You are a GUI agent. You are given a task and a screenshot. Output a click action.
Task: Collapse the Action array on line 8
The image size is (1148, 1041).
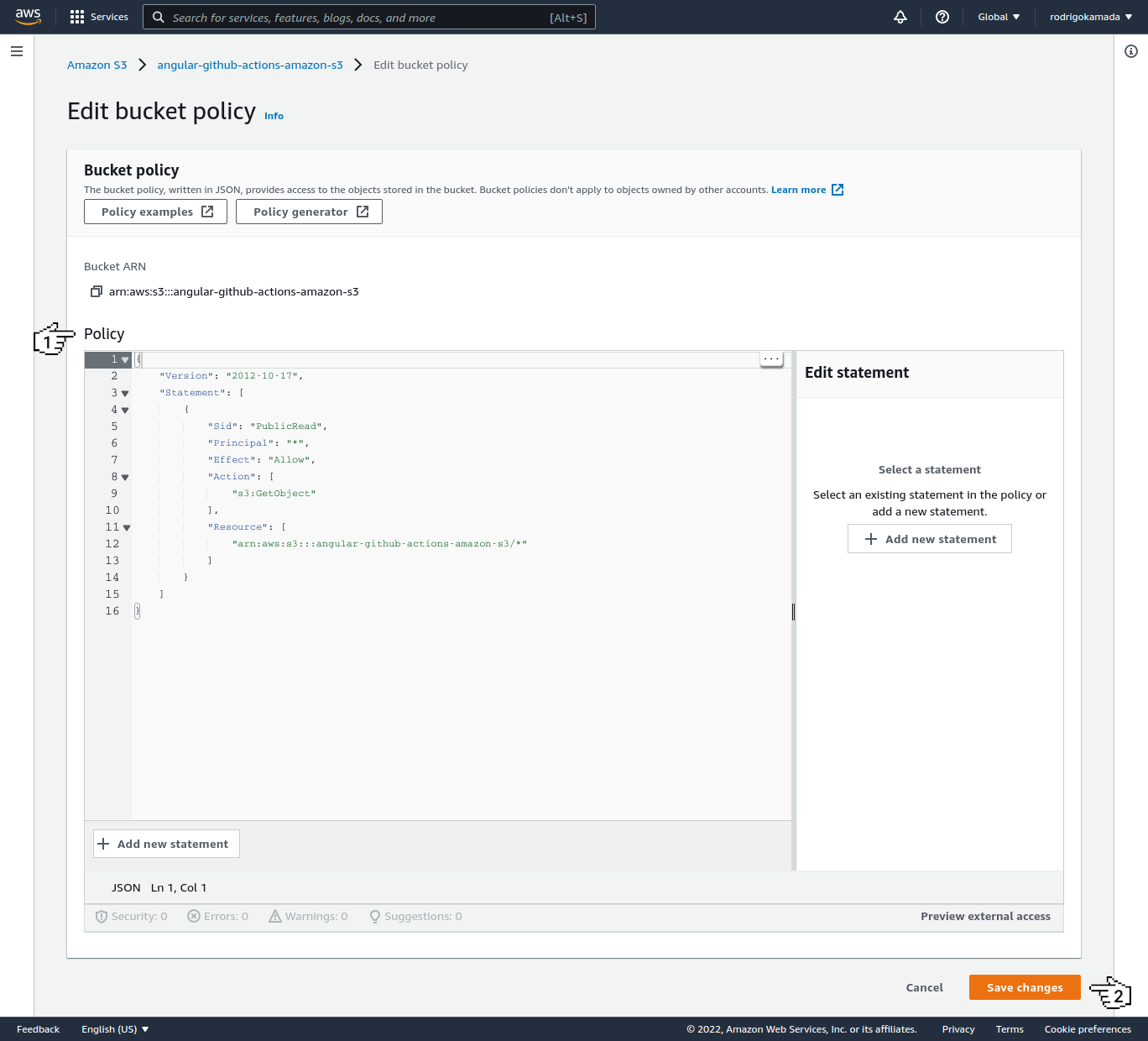click(125, 477)
